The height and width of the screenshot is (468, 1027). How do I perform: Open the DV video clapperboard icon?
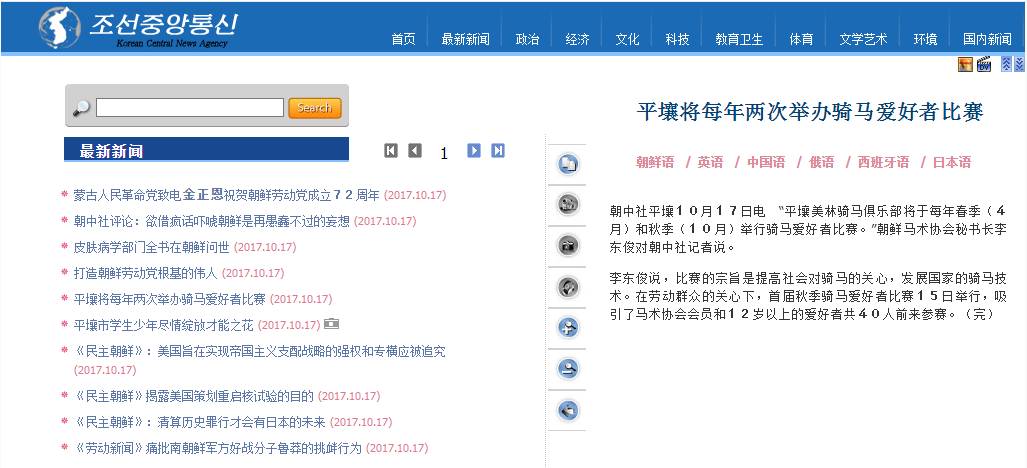pos(984,64)
